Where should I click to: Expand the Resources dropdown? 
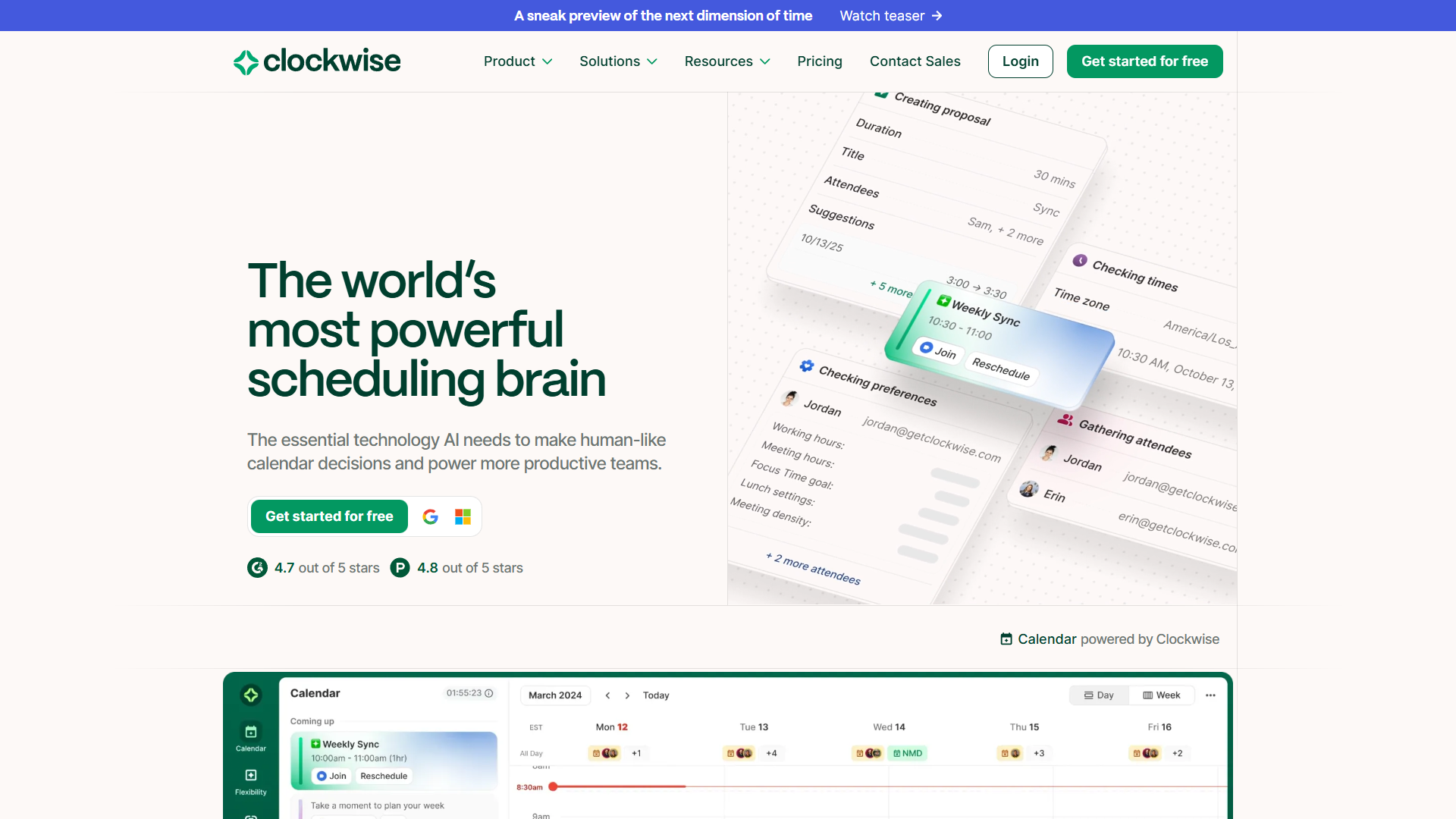[726, 61]
